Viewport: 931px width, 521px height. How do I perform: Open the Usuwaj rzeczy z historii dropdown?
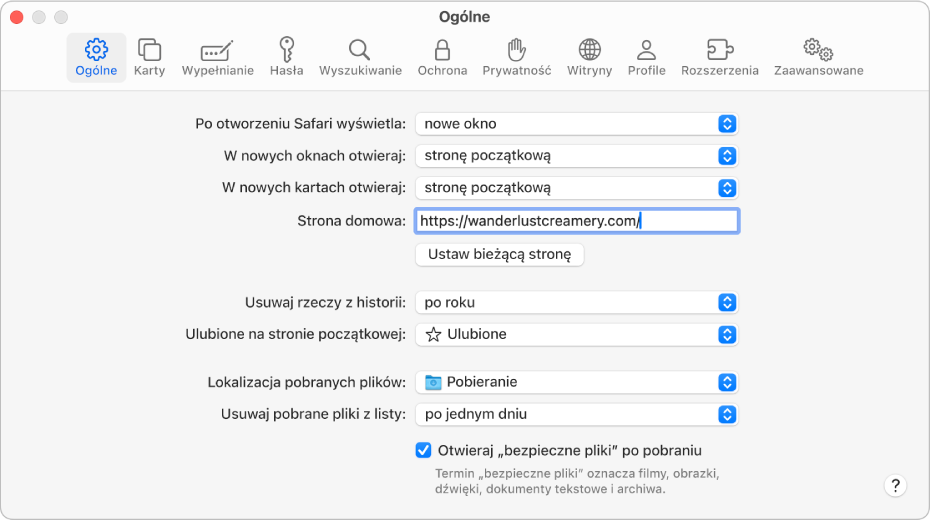577,302
